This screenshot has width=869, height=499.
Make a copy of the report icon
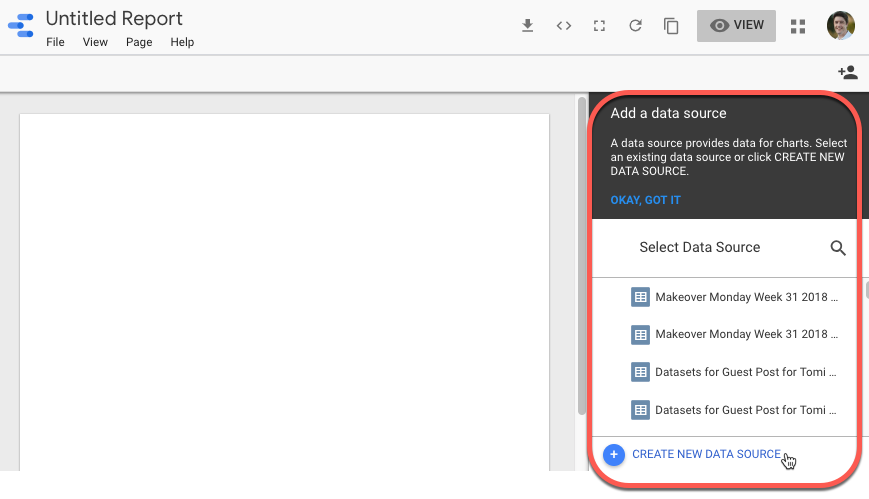(671, 26)
